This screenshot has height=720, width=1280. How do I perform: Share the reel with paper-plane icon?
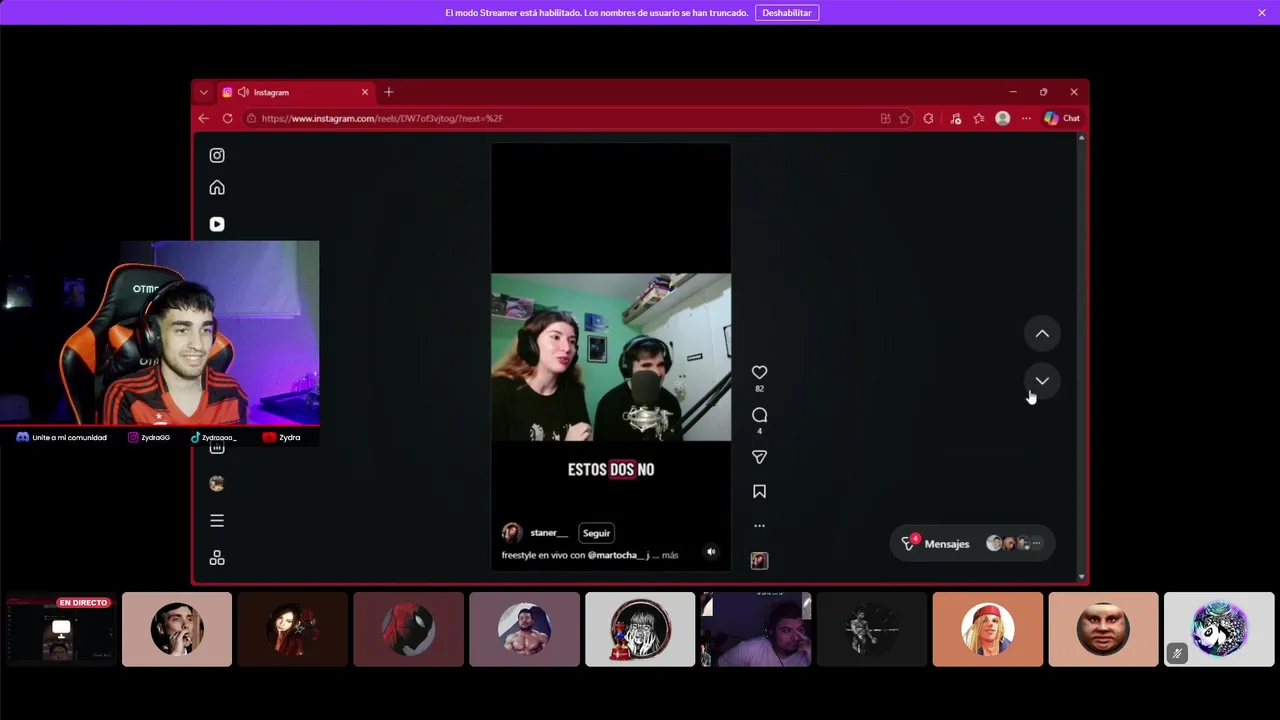[x=759, y=457]
